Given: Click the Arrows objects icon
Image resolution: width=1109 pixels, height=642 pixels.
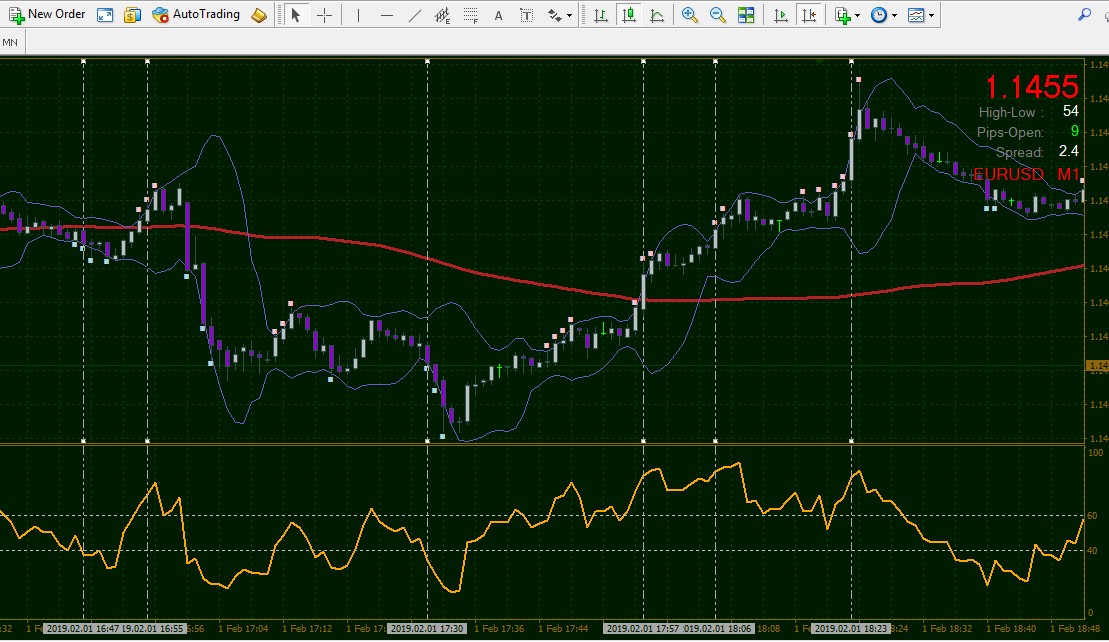Looking at the screenshot, I should click(554, 14).
